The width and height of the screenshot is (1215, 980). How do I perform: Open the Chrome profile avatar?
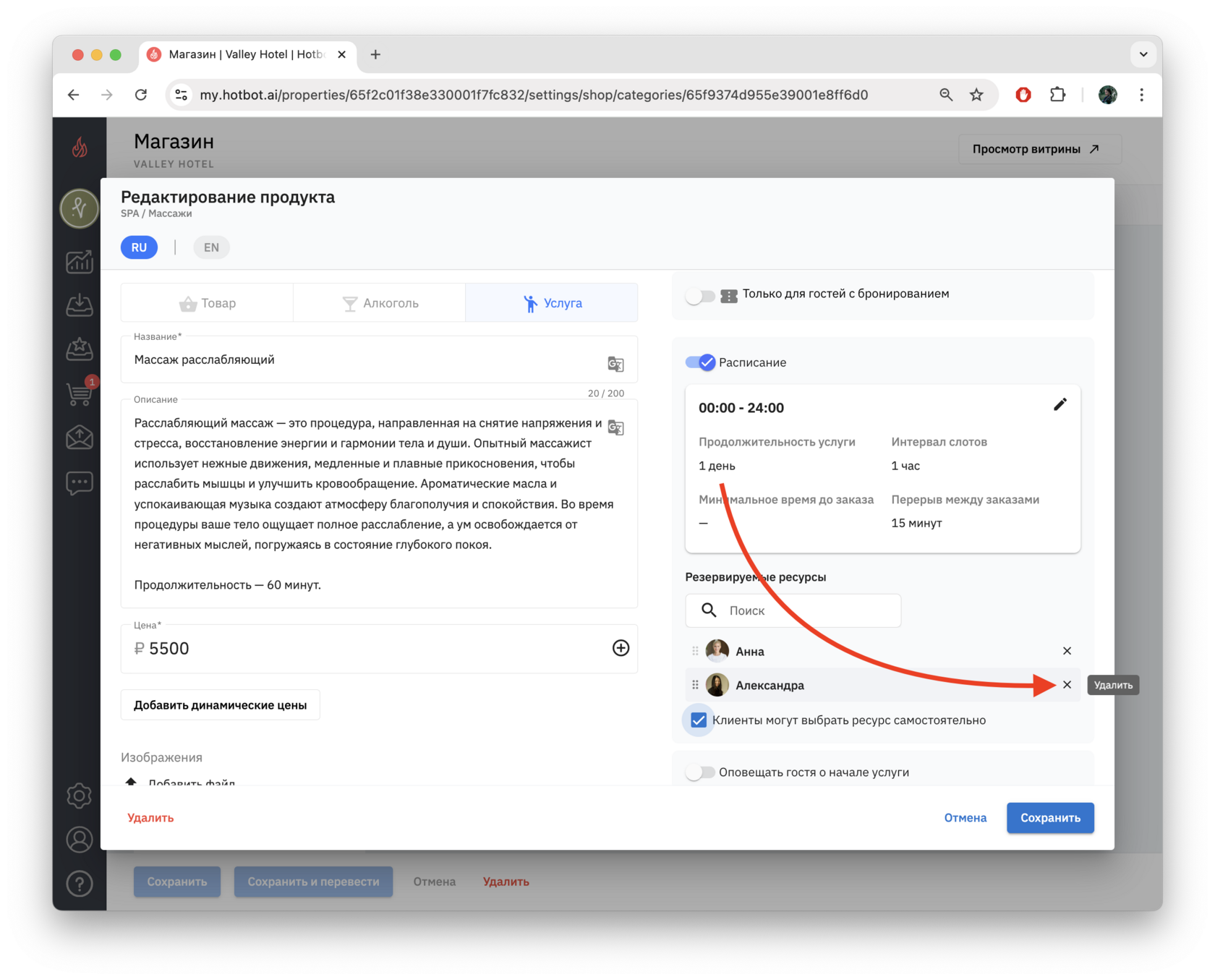coord(1107,95)
